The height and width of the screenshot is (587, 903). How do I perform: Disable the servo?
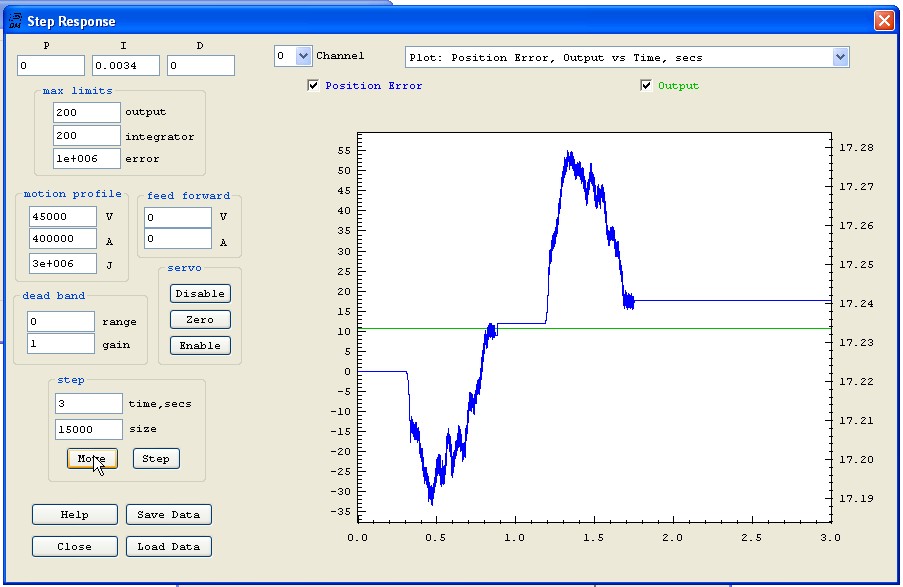(200, 294)
